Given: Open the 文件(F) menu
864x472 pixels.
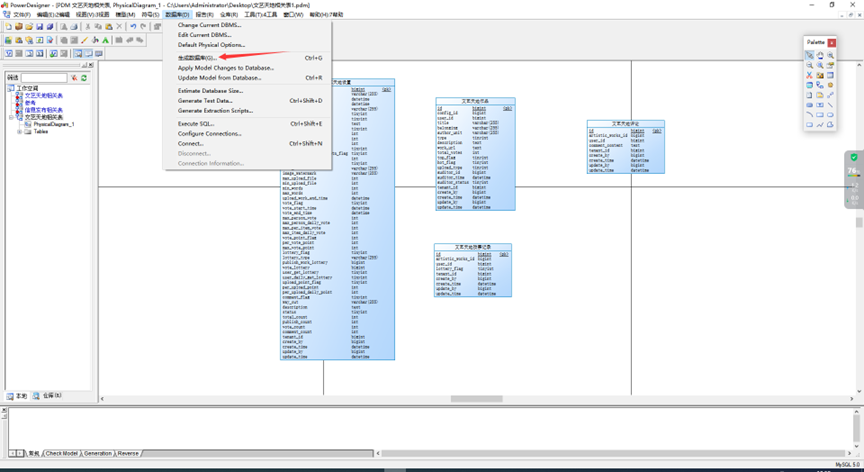Looking at the screenshot, I should (x=22, y=15).
